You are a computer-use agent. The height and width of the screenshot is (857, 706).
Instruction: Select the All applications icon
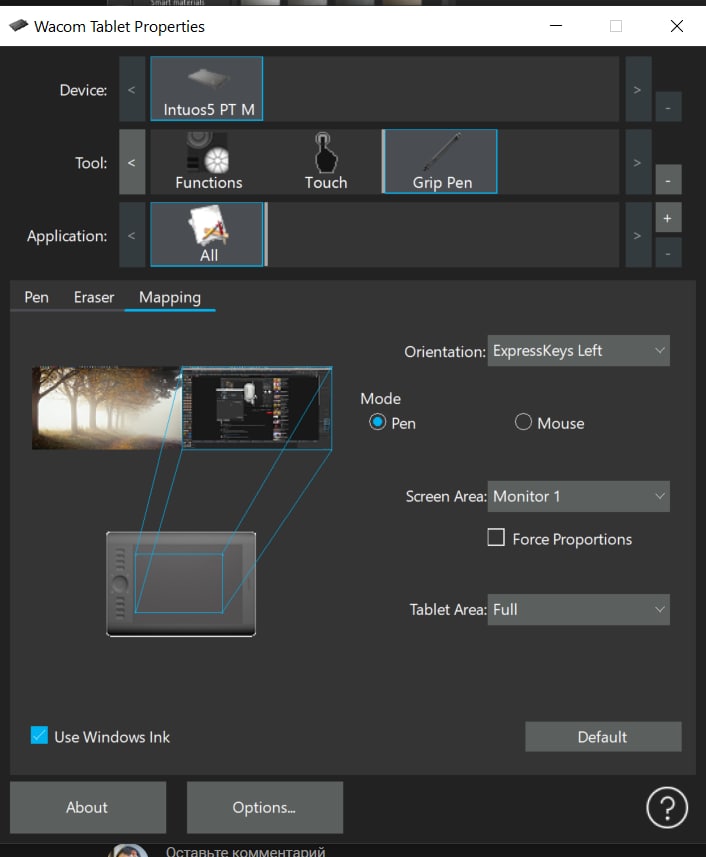[207, 234]
